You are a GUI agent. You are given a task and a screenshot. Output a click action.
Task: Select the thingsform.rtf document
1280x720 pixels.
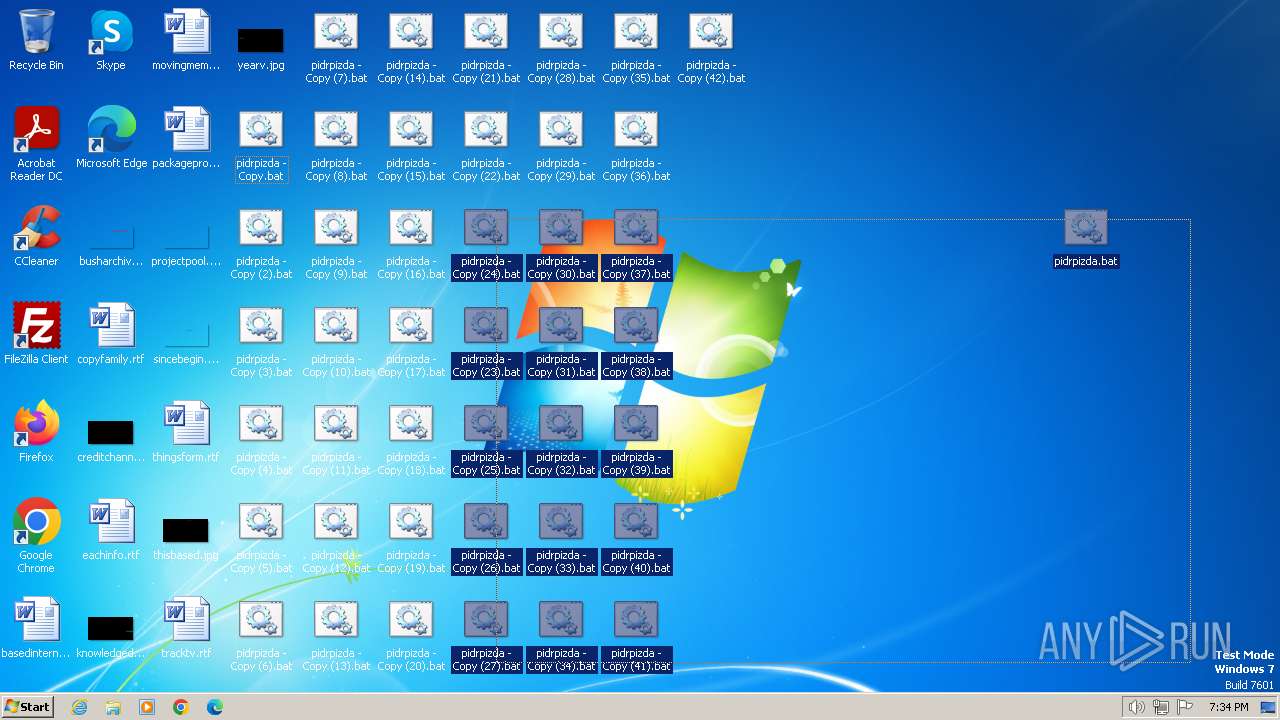[x=186, y=432]
